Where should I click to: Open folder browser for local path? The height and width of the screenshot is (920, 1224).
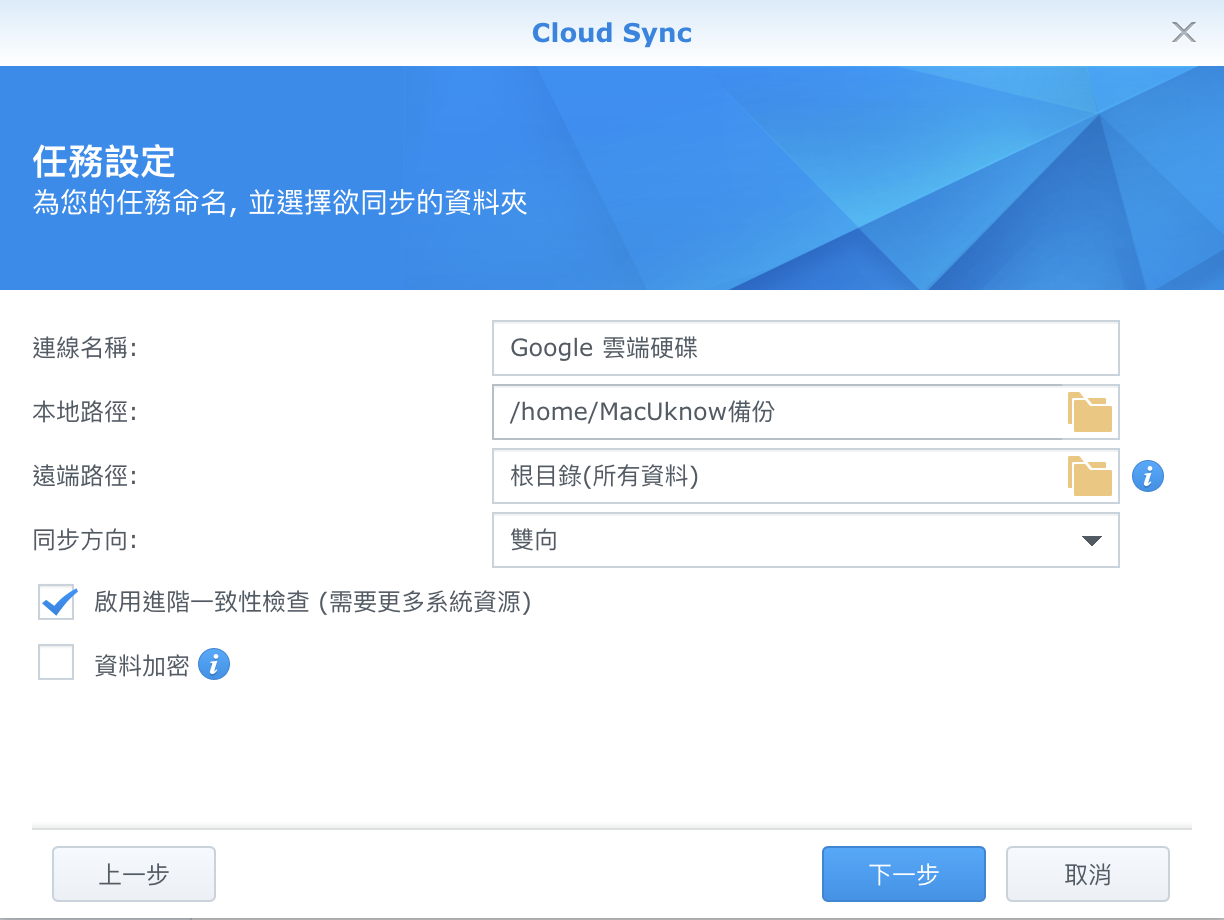click(x=1090, y=412)
